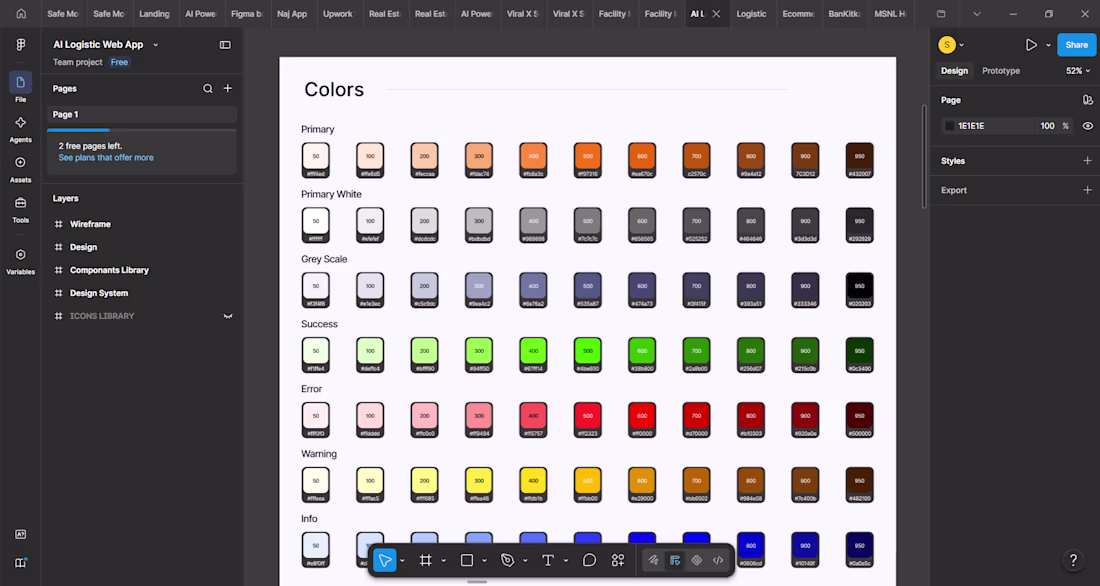The image size is (1100, 586).
Task: Open the AI text icon in left sidebar
Action: 20,535
